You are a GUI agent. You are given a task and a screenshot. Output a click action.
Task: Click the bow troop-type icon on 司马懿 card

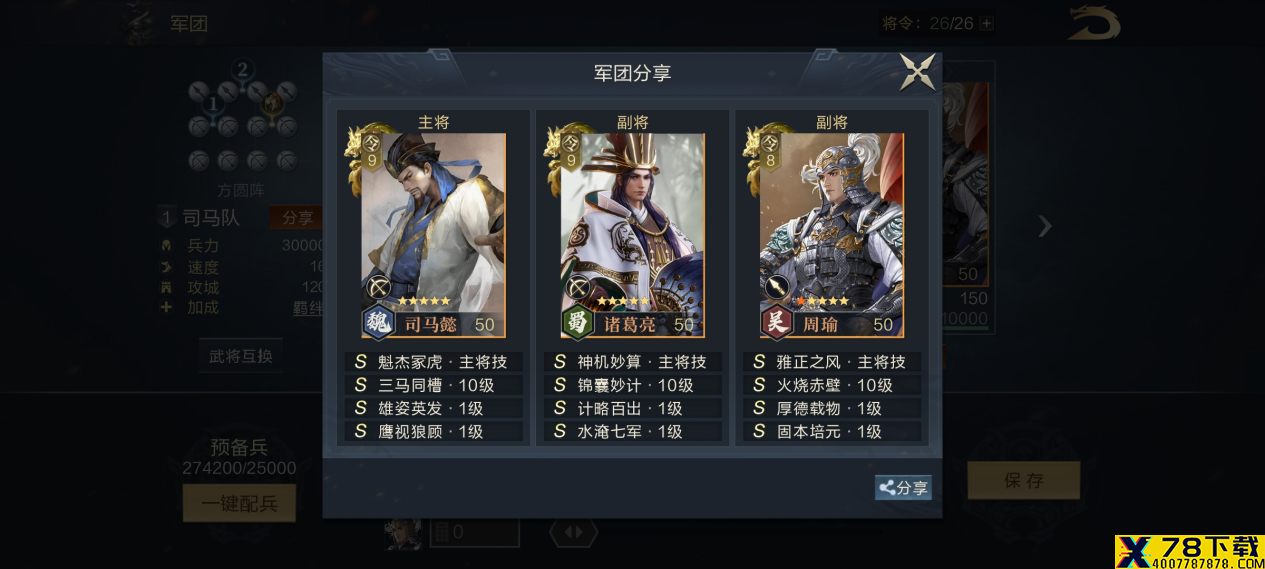[379, 288]
